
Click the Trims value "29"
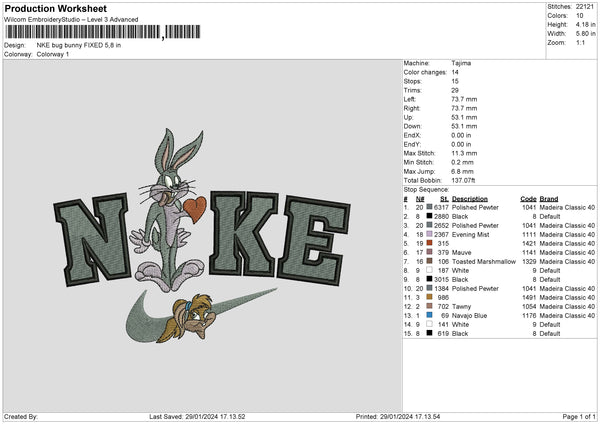click(x=455, y=90)
